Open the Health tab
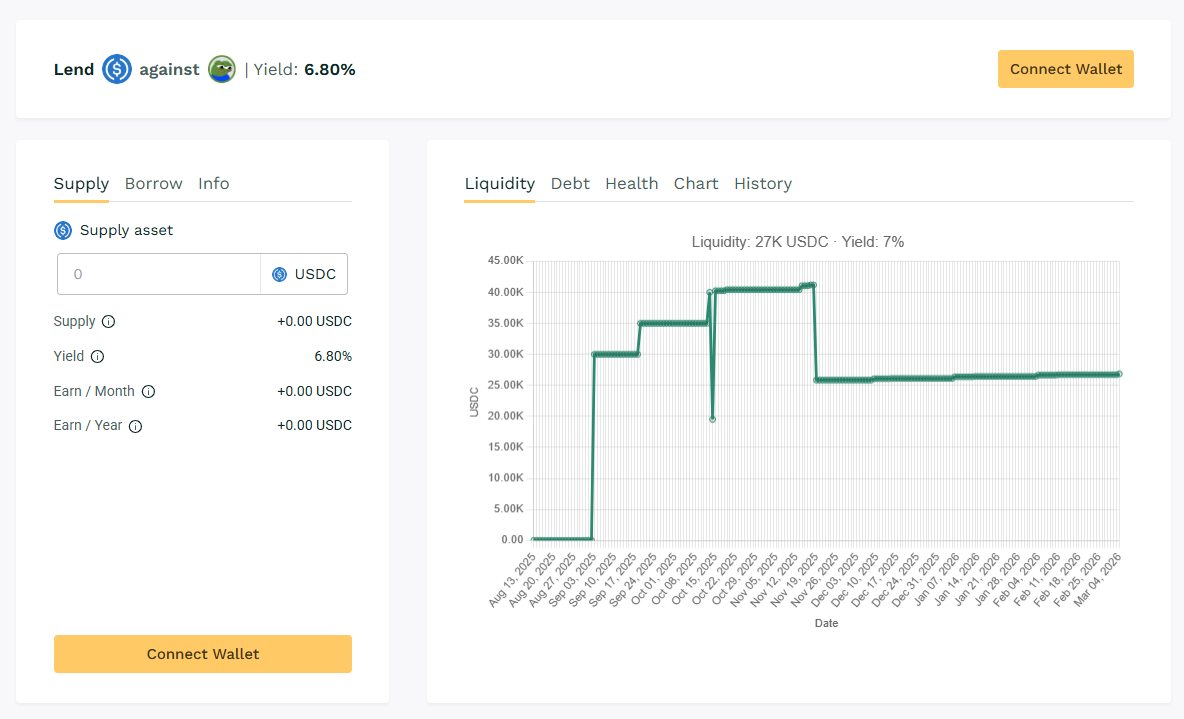 [x=631, y=184]
